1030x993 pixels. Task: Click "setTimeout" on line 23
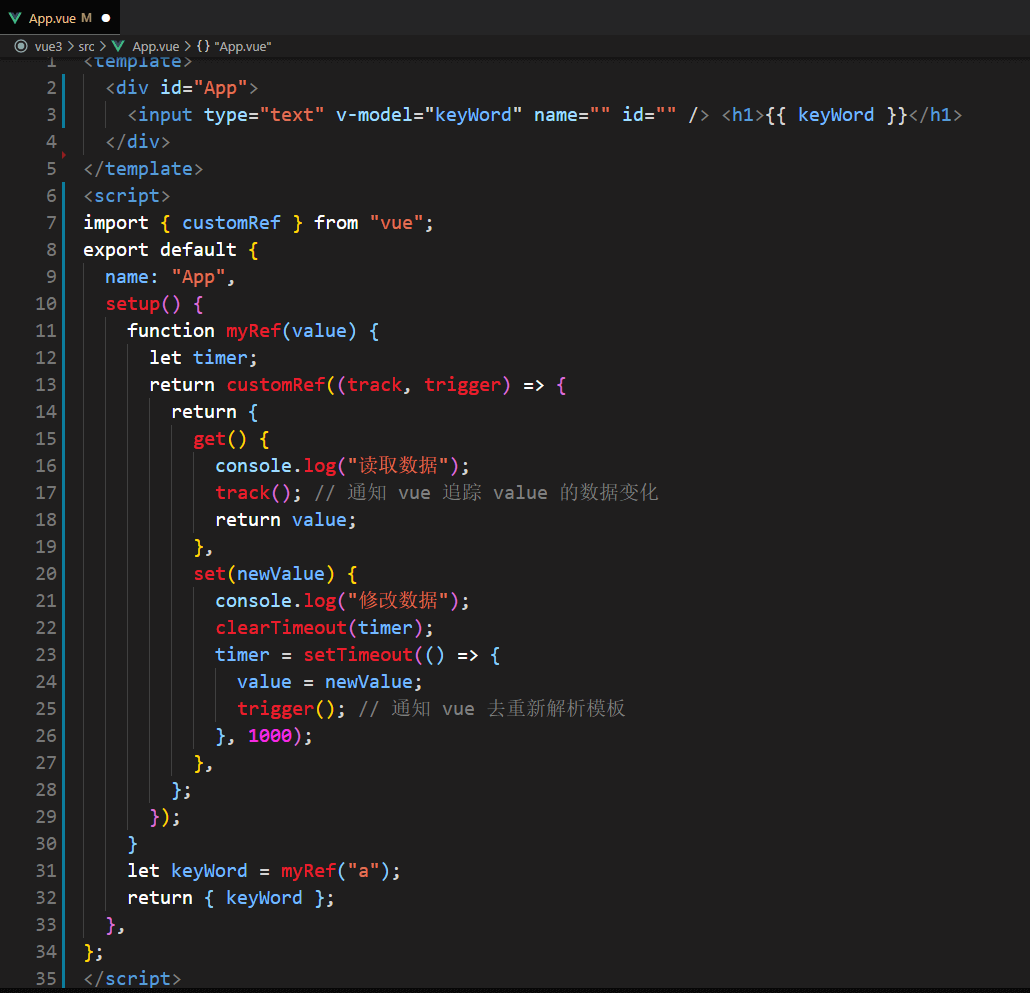pos(357,655)
